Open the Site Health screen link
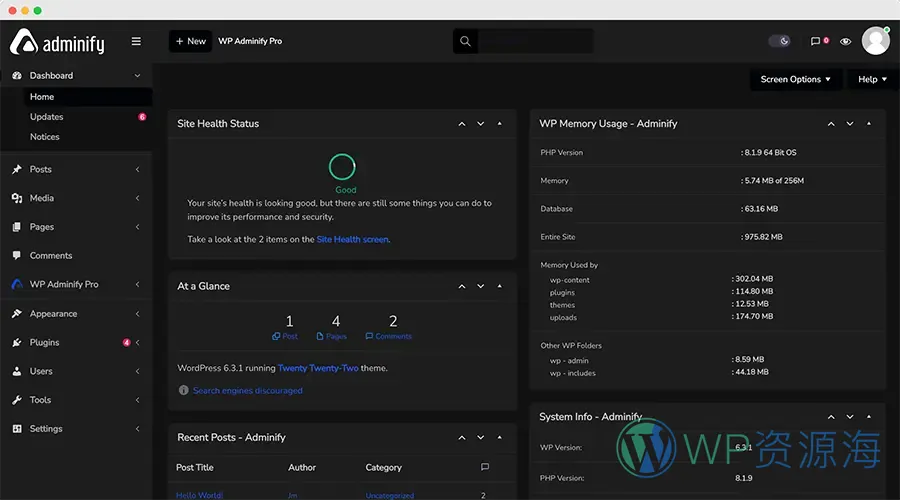Screen dimensions: 900x500 [x=352, y=239]
